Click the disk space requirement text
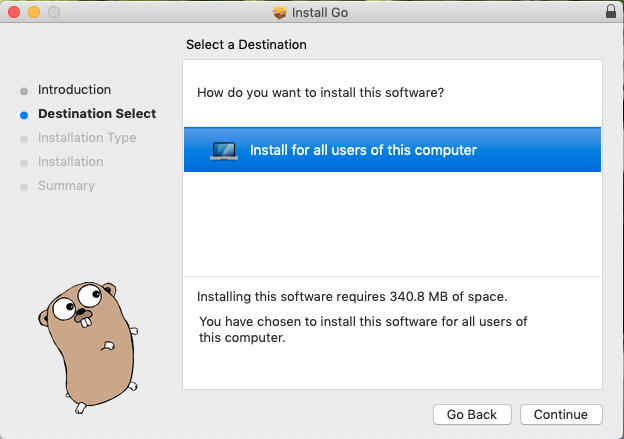 [352, 297]
